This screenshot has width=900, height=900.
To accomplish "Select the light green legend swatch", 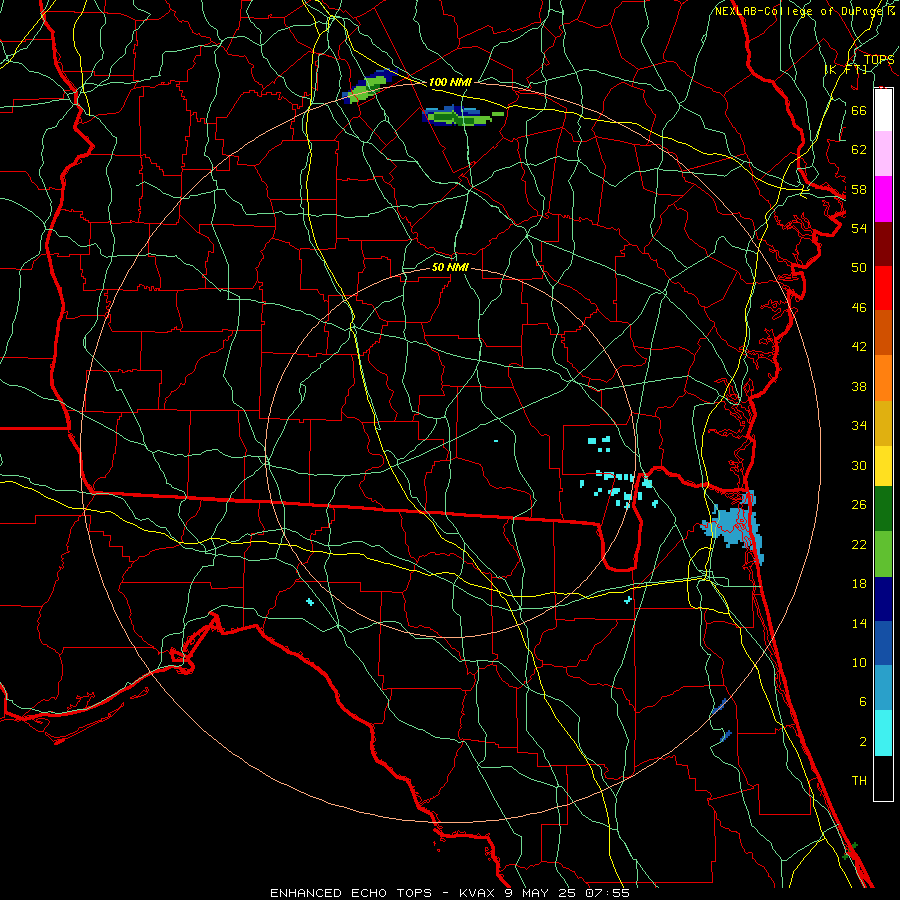I will pos(883,554).
